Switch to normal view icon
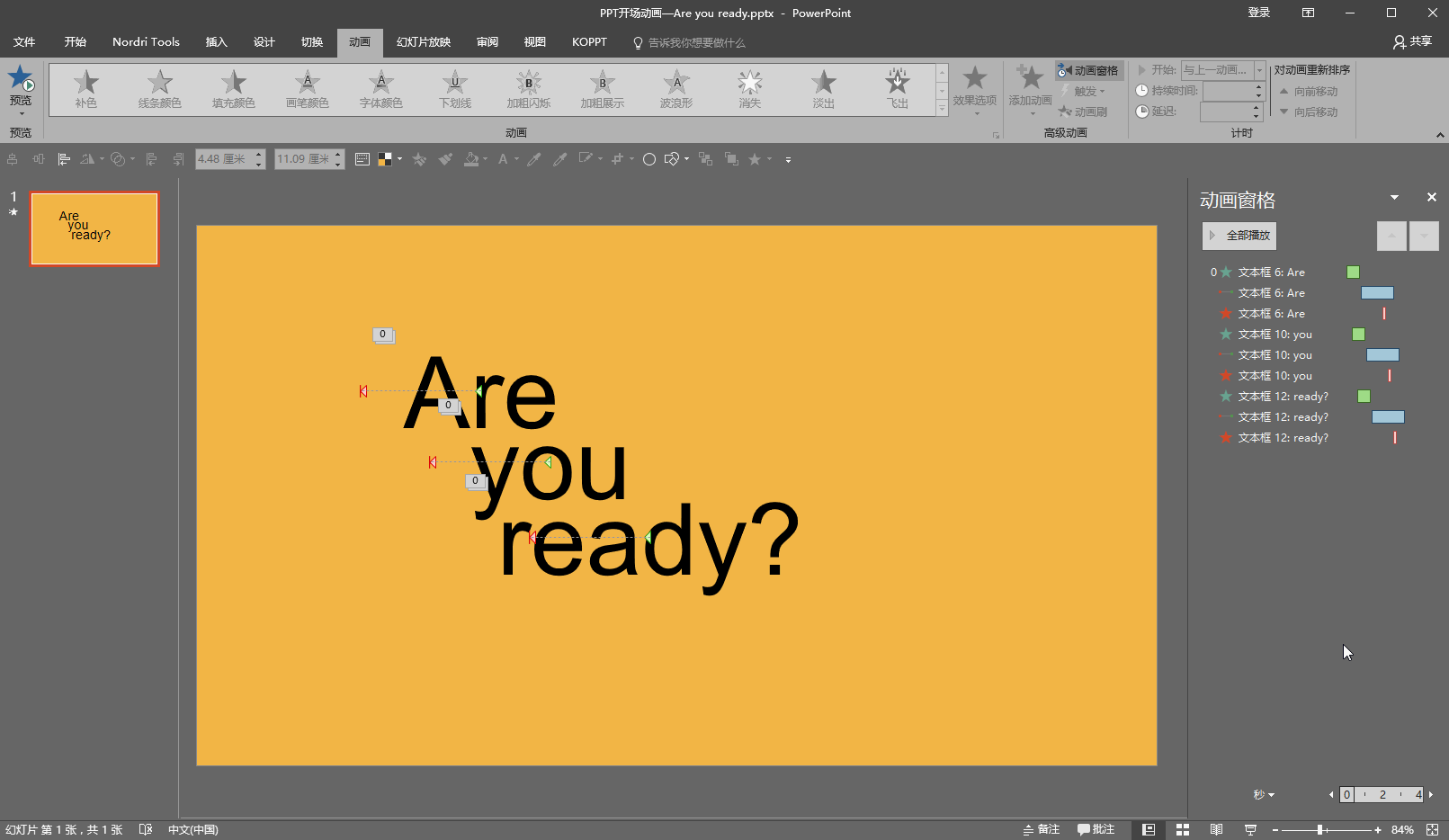The image size is (1449, 840). 1149,829
